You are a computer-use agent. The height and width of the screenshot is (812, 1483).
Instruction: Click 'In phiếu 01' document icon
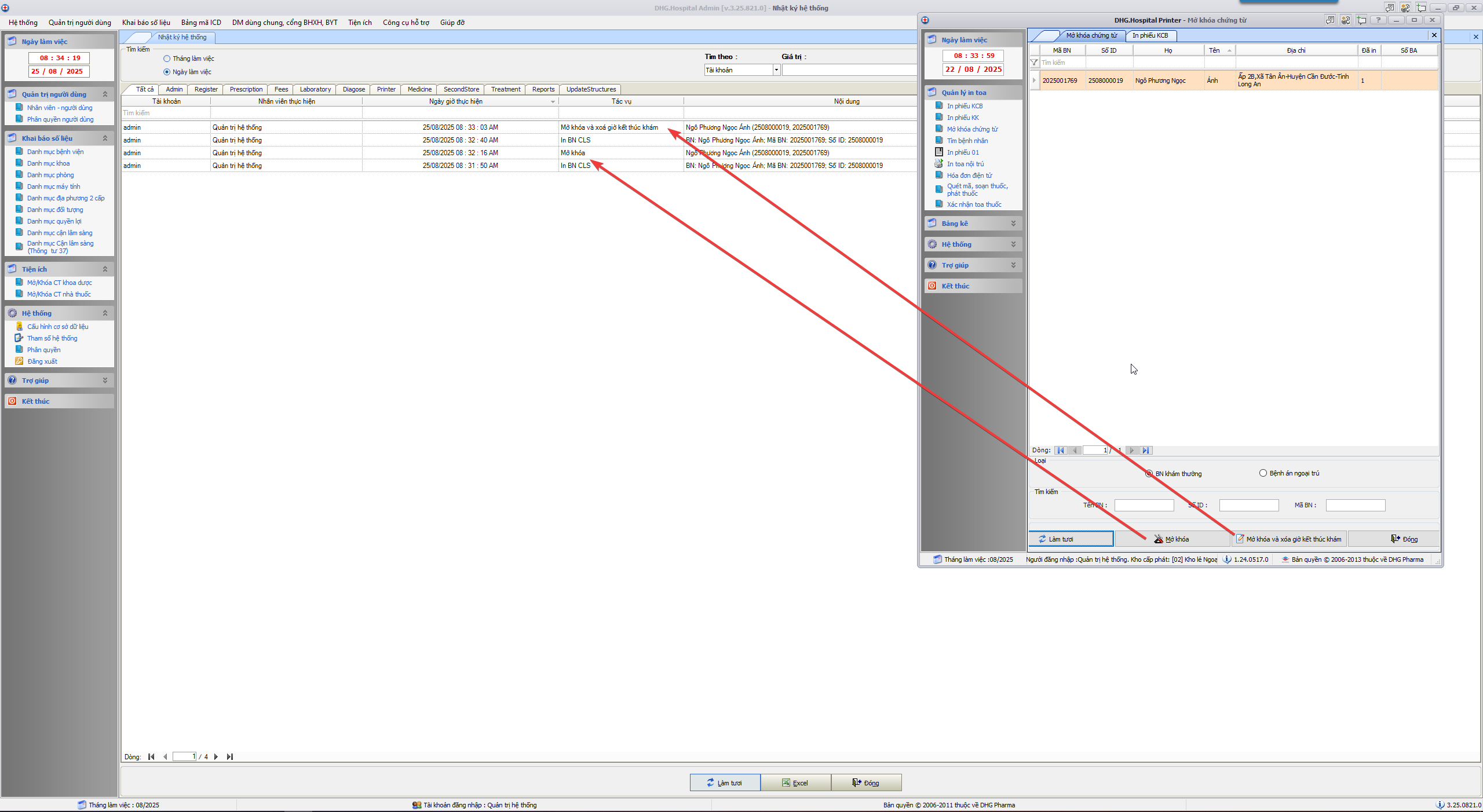tap(939, 152)
